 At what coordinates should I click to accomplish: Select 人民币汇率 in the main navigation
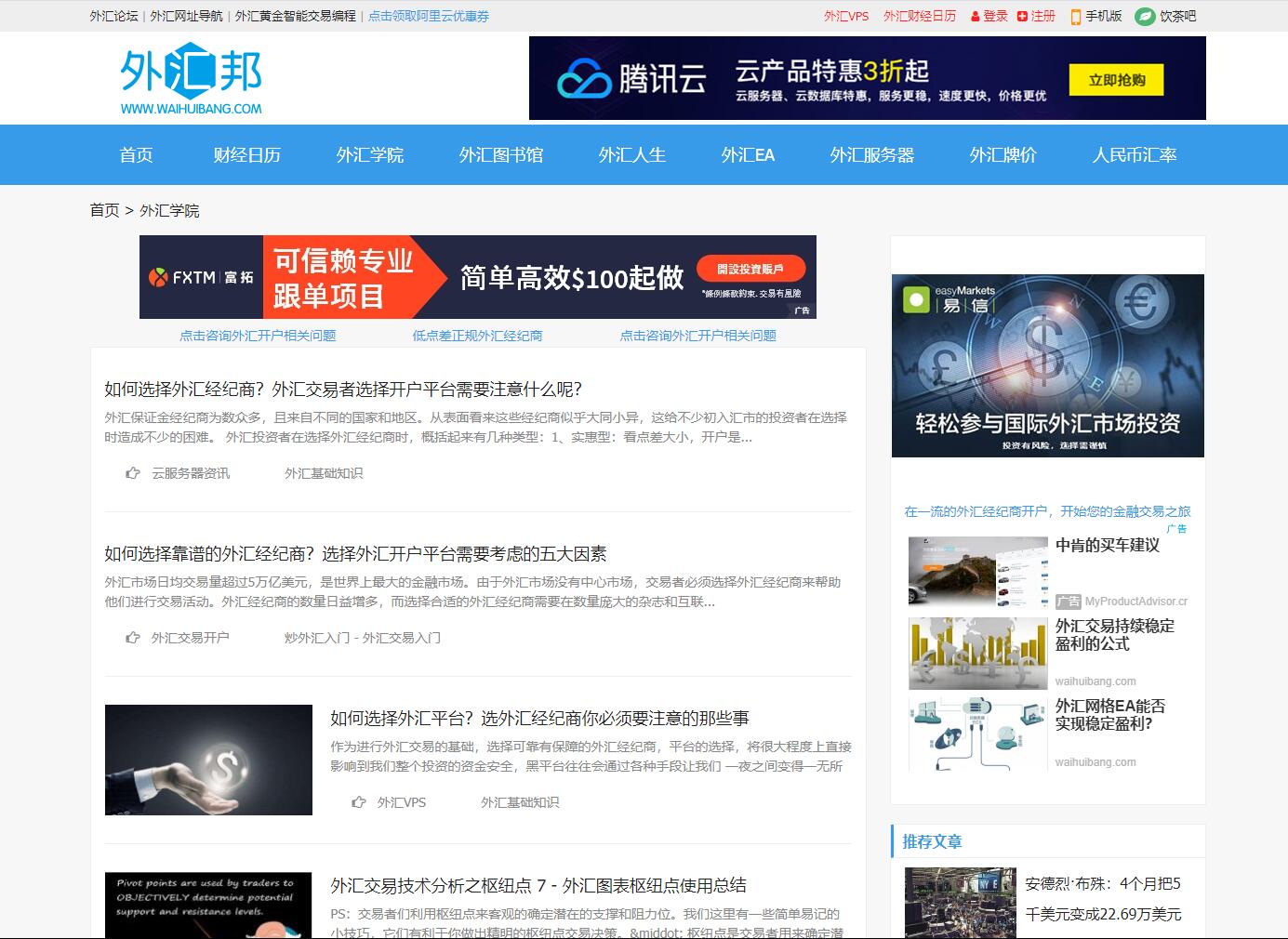[1134, 155]
